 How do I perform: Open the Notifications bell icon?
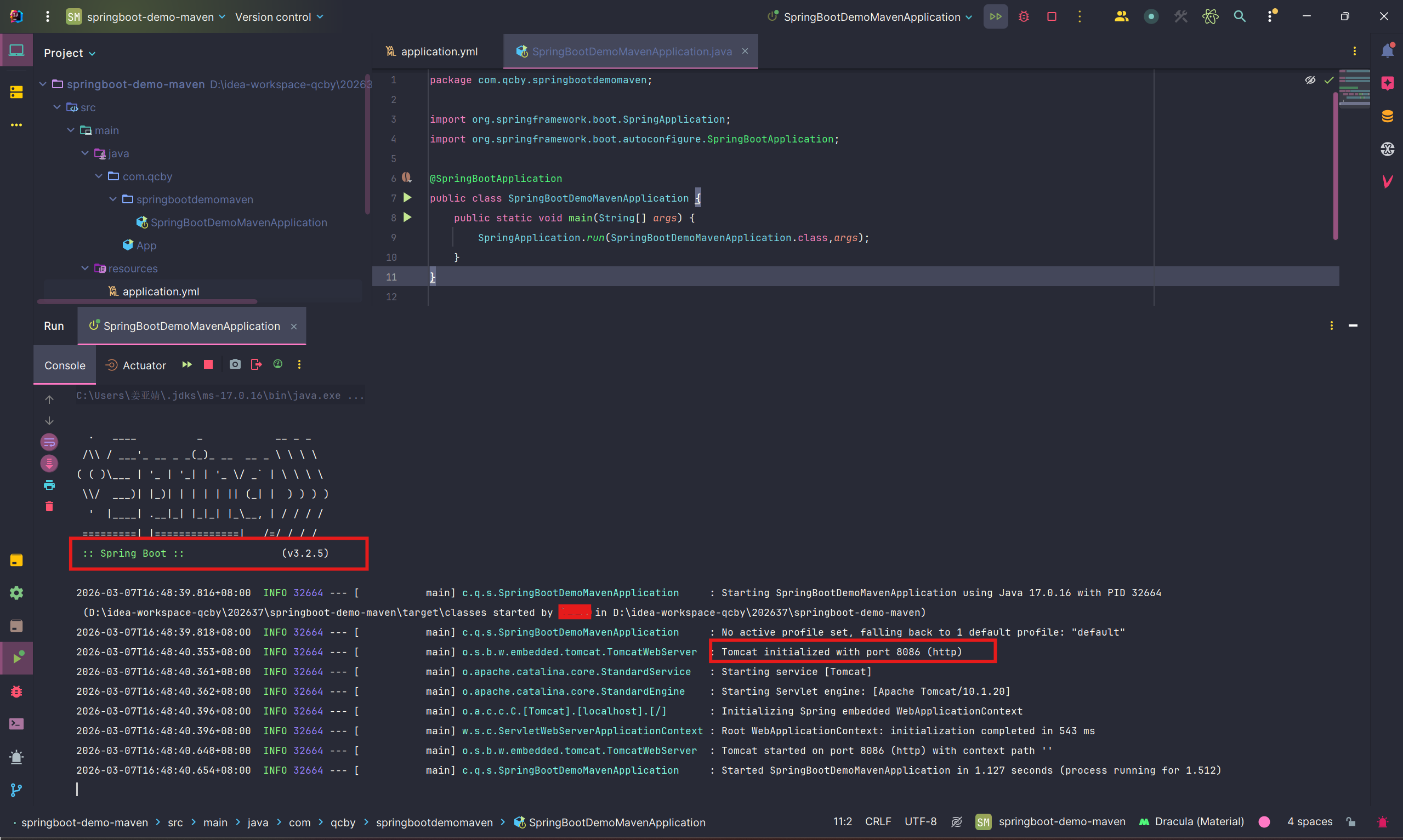click(1387, 51)
